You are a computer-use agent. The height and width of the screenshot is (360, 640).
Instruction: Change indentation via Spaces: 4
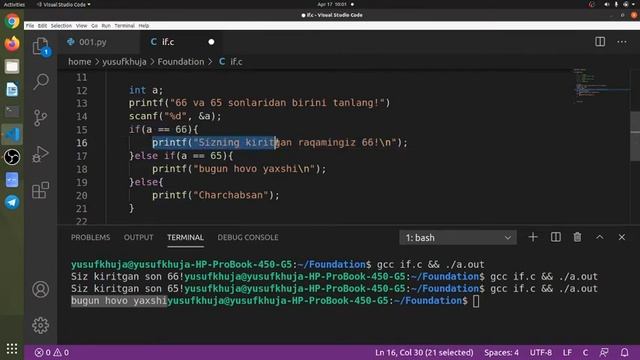pos(501,352)
